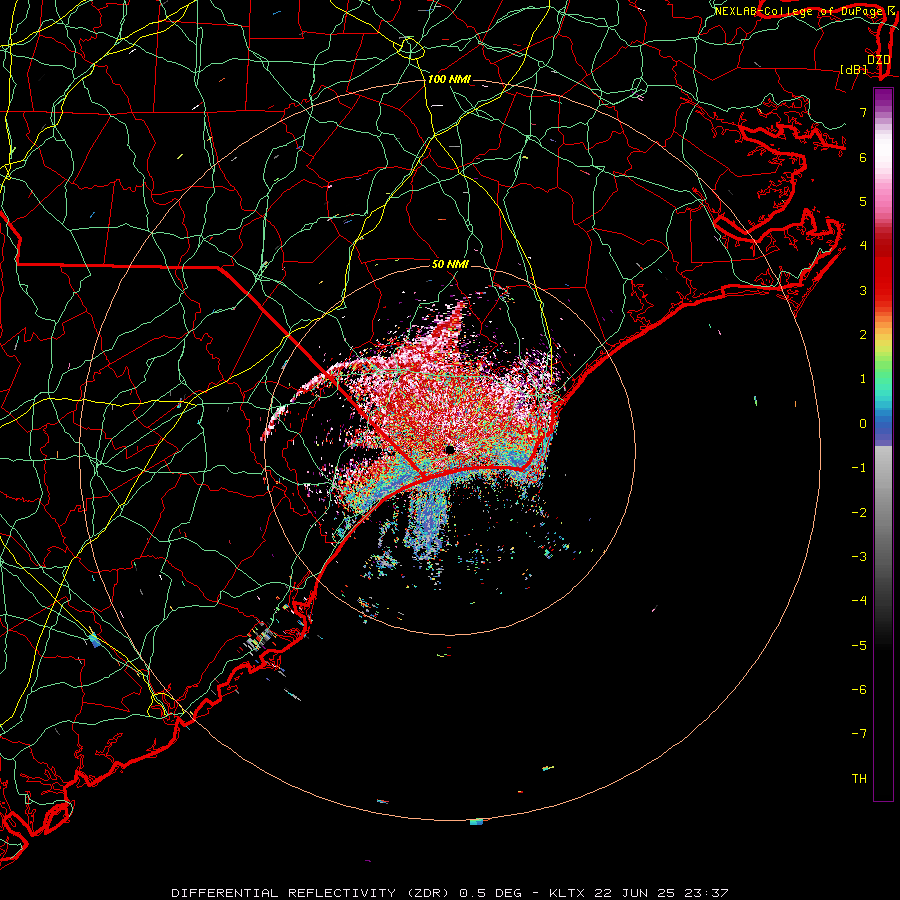This screenshot has height=900, width=900.
Task: Click the "-7" value on the dB scale
Action: [859, 734]
